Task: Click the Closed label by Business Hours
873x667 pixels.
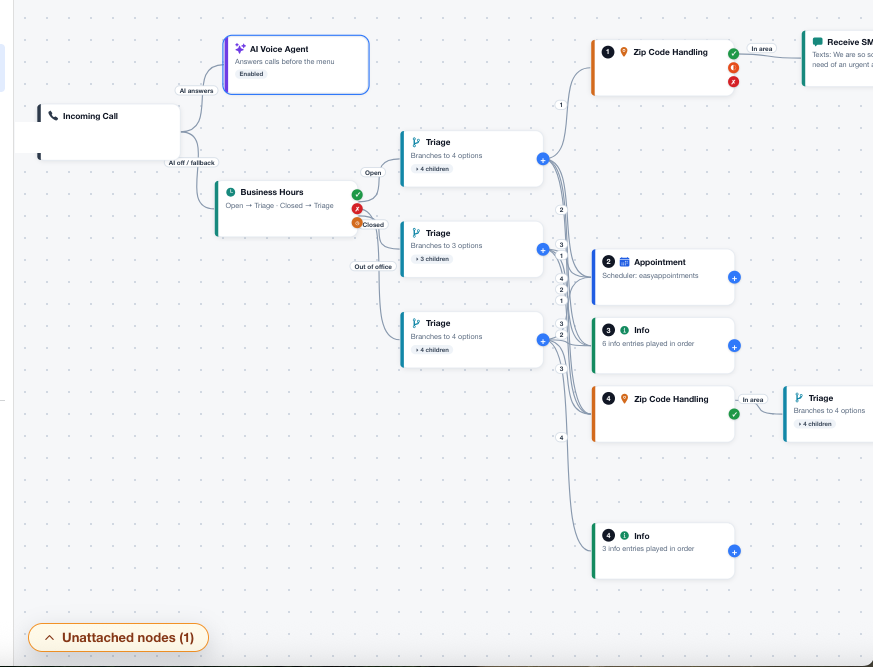Action: (x=373, y=225)
